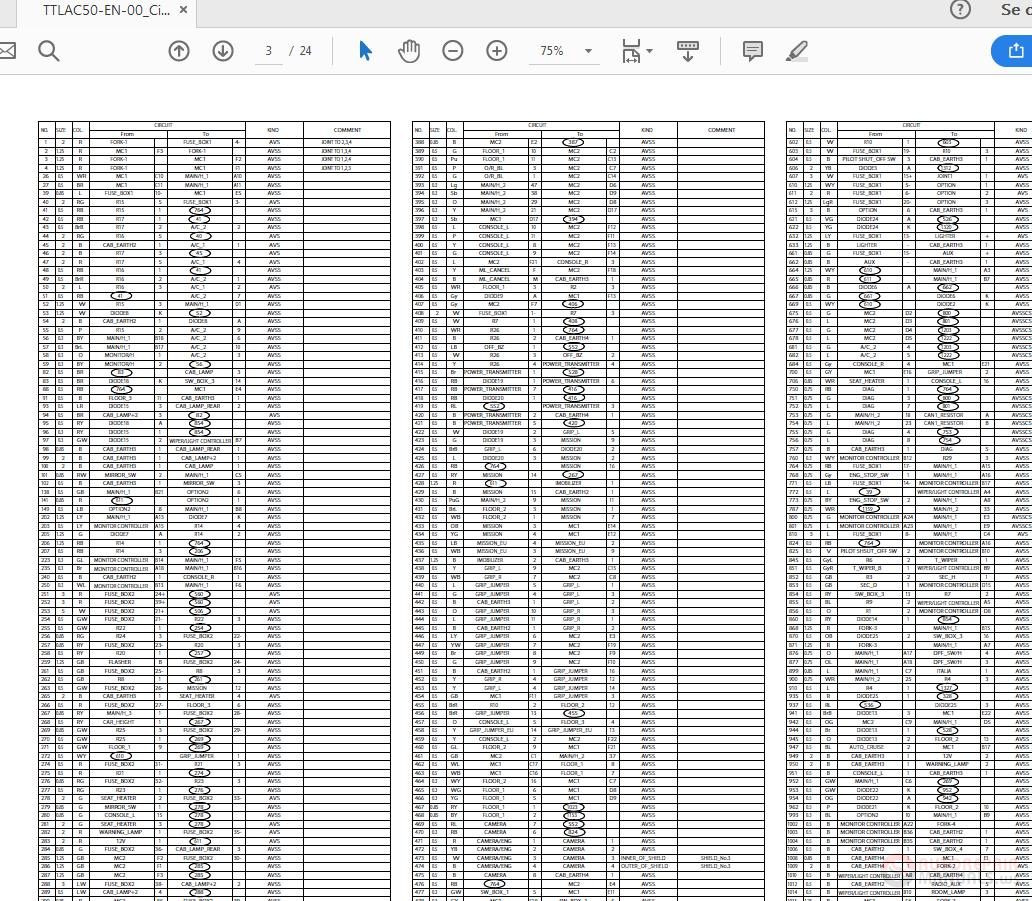
Task: Activate the selection arrow tool
Action: (365, 51)
